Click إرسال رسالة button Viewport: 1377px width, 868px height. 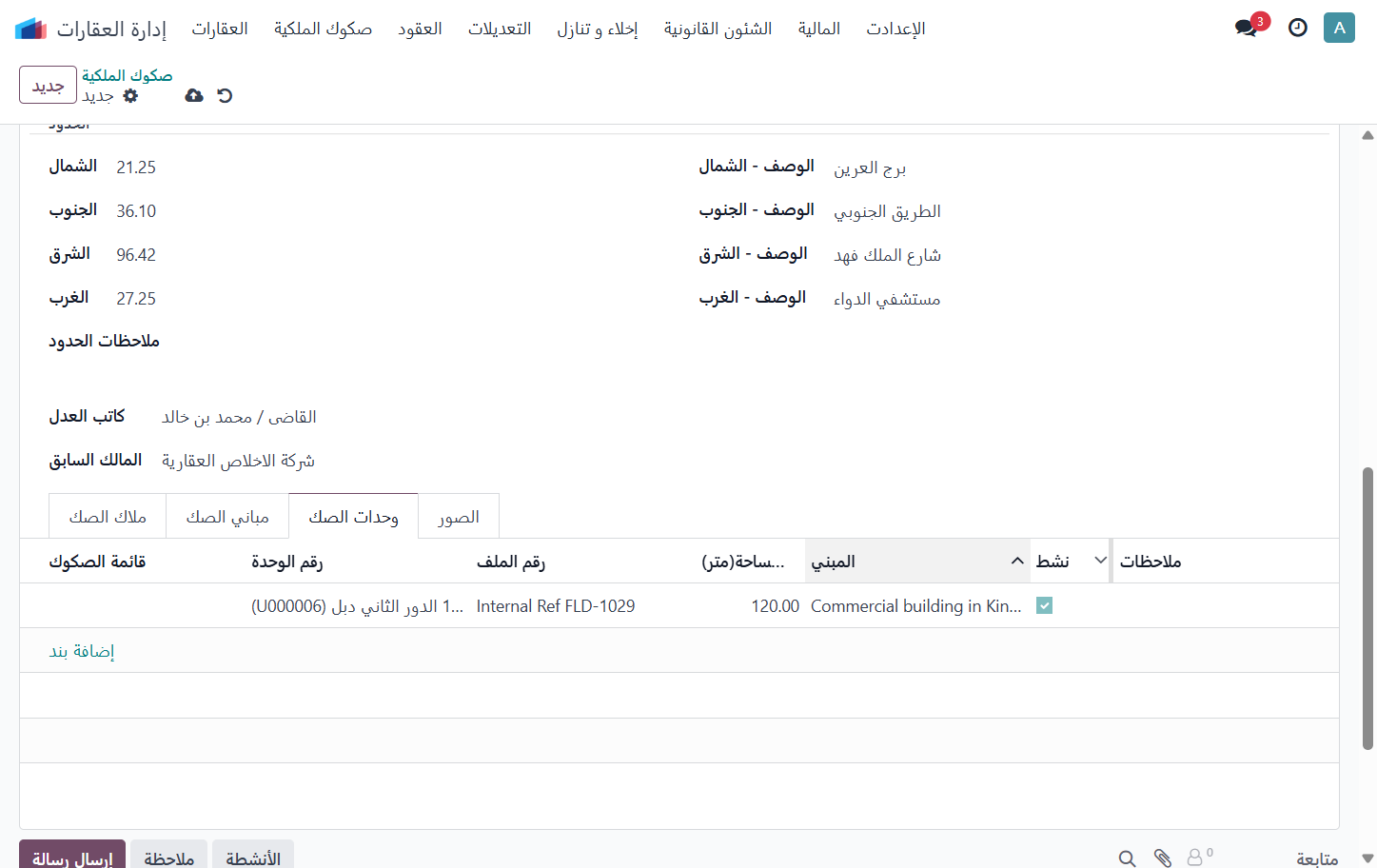(x=72, y=856)
